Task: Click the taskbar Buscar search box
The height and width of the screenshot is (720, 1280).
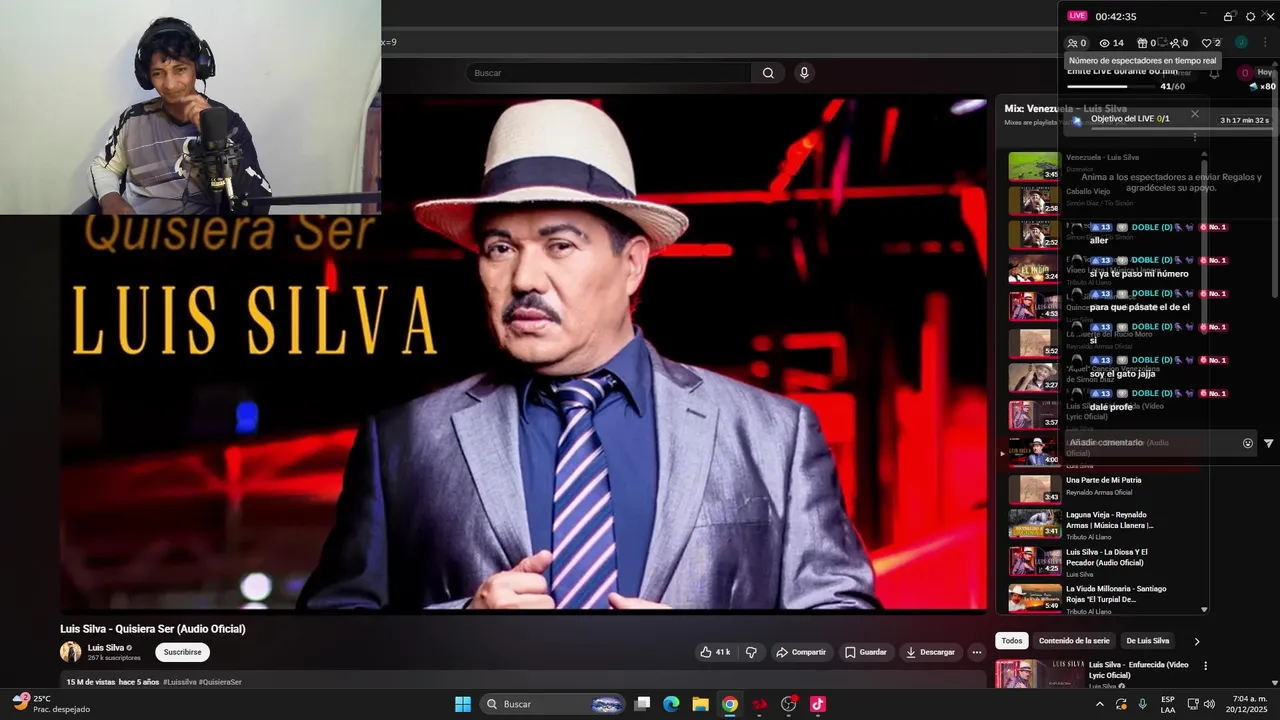Action: [553, 704]
